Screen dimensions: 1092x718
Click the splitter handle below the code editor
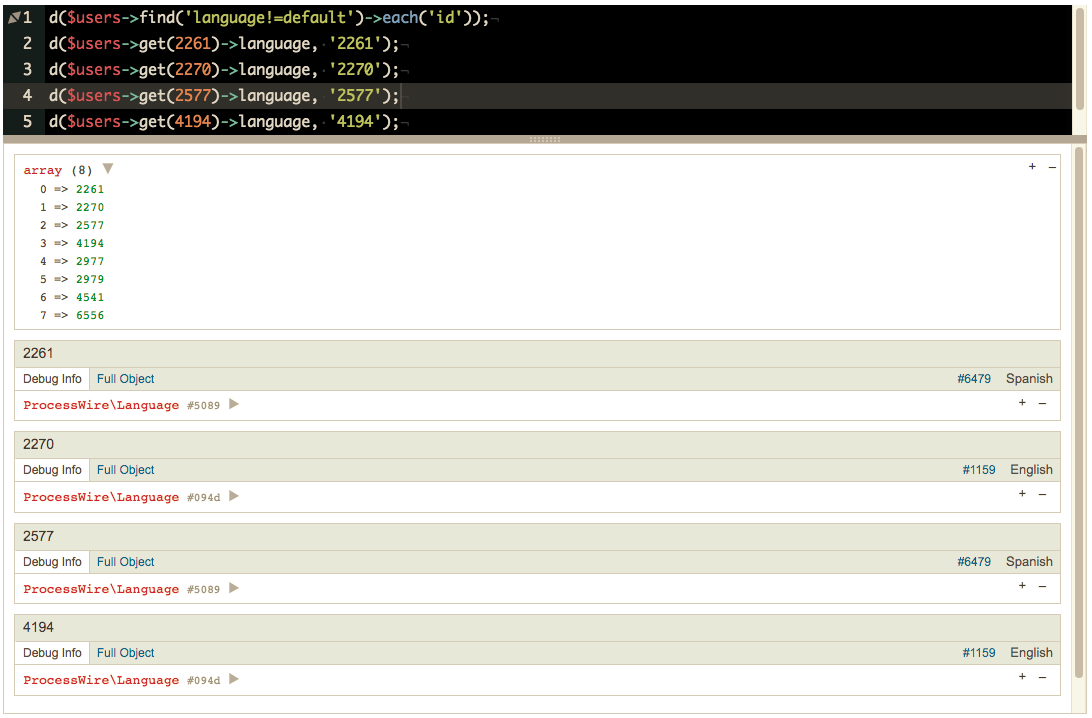coord(546,140)
